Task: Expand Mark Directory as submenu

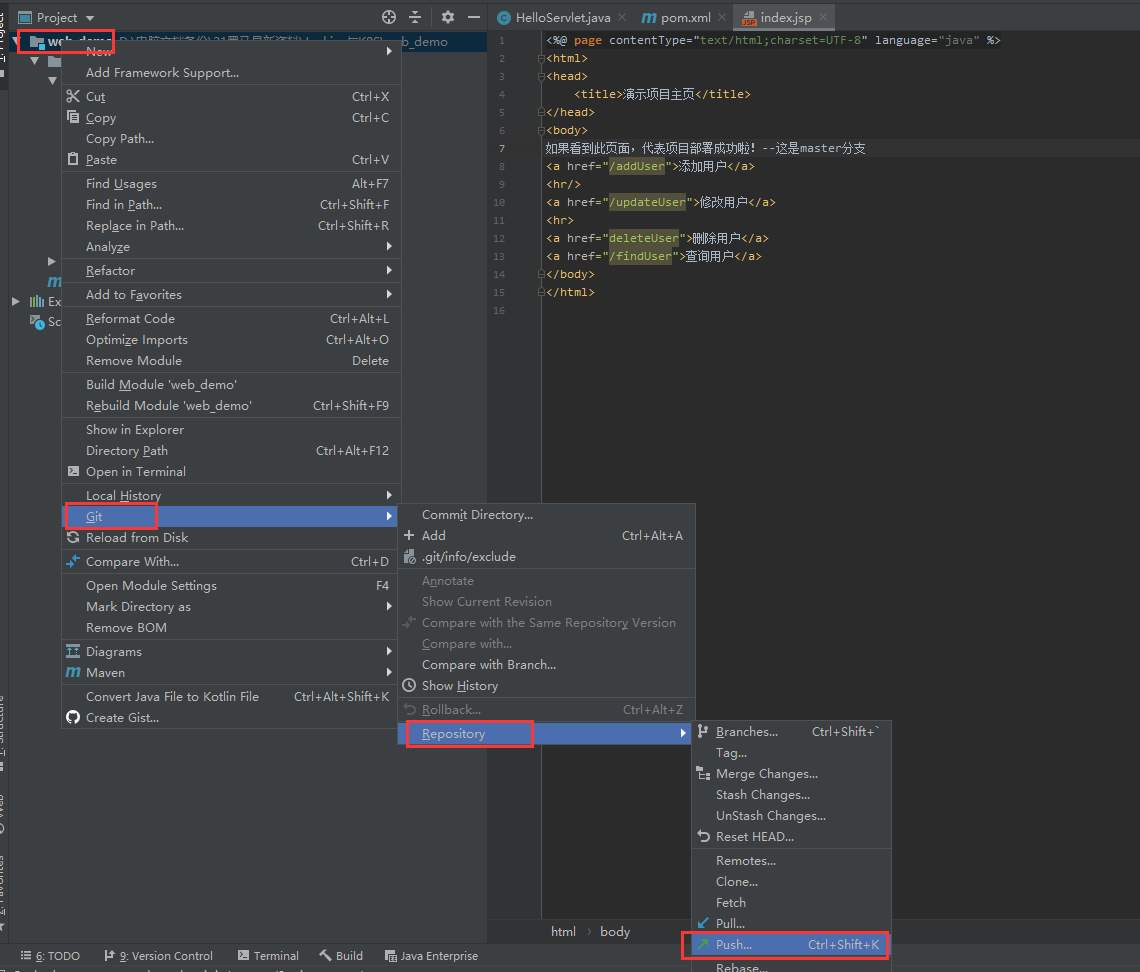Action: click(390, 606)
